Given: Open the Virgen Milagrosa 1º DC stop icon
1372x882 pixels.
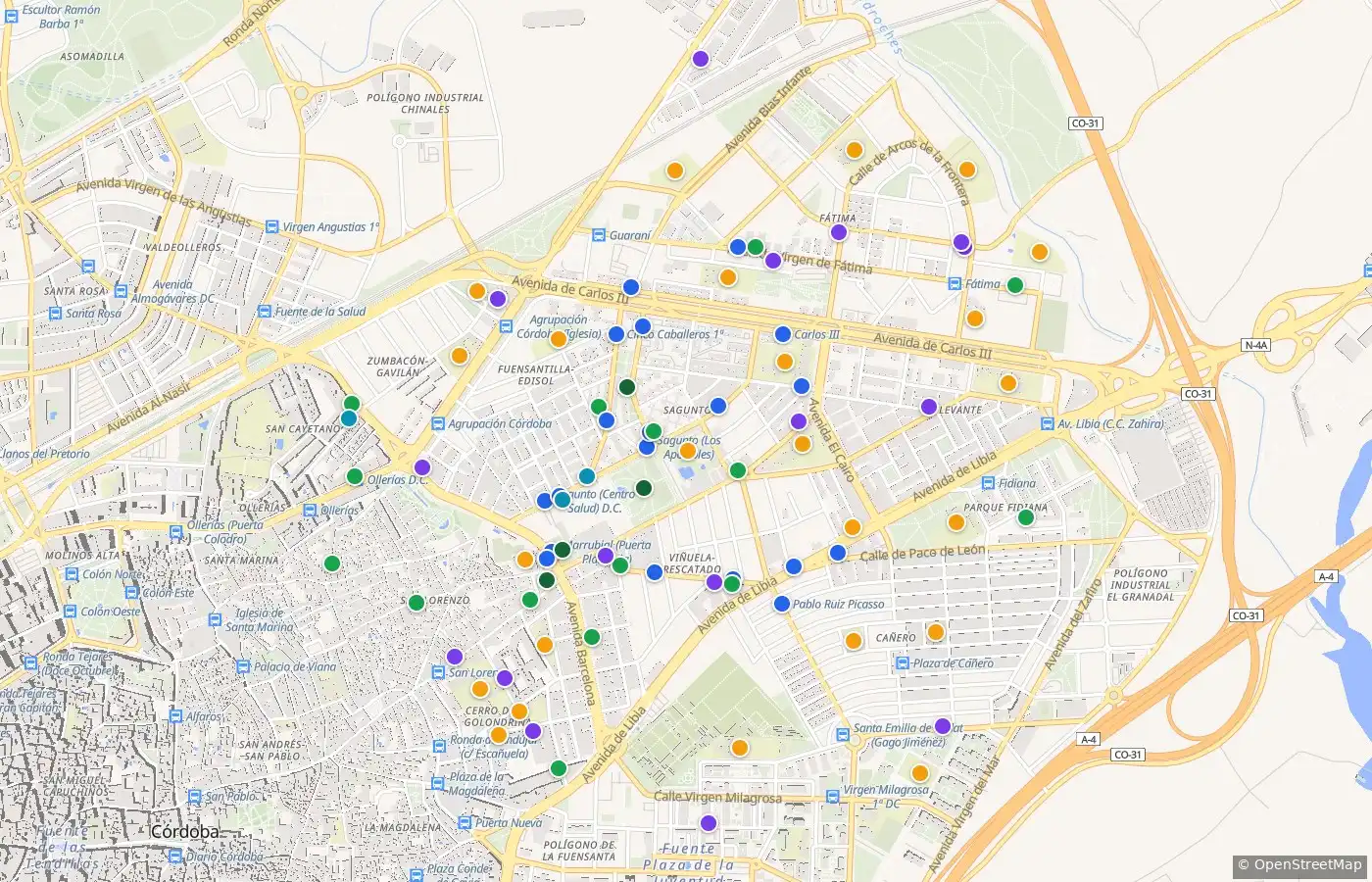Looking at the screenshot, I should (x=833, y=796).
